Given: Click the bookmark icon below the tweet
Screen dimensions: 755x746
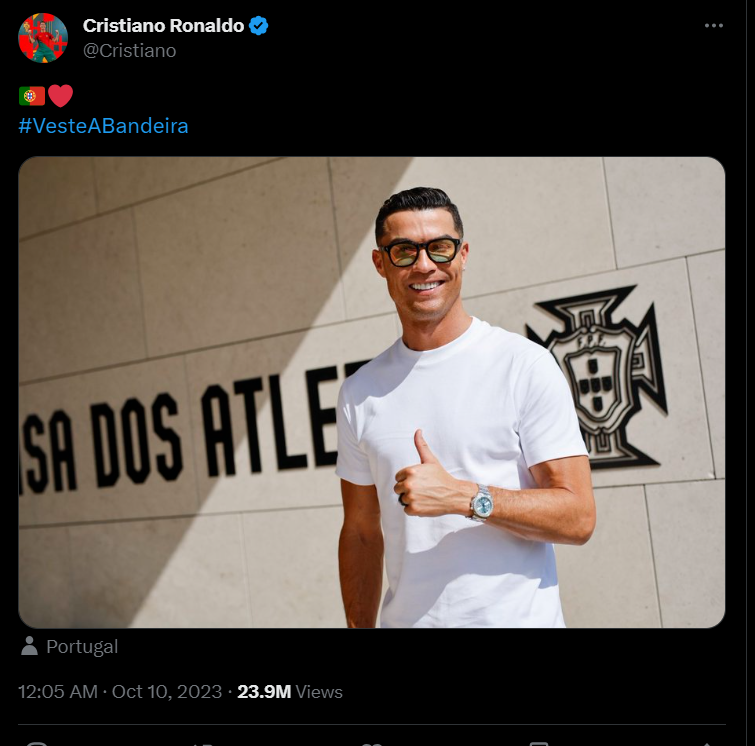Looking at the screenshot, I should [x=539, y=744].
